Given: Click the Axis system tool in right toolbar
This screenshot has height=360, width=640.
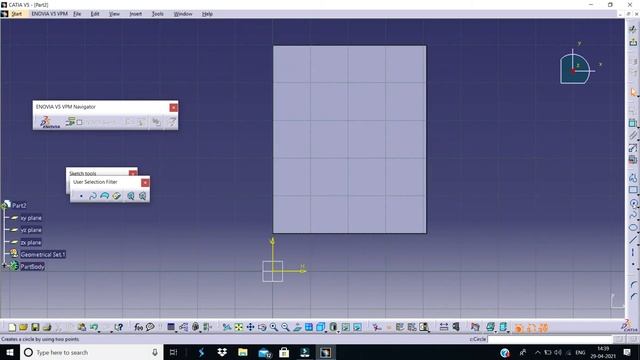Looking at the screenshot, I should (633, 252).
